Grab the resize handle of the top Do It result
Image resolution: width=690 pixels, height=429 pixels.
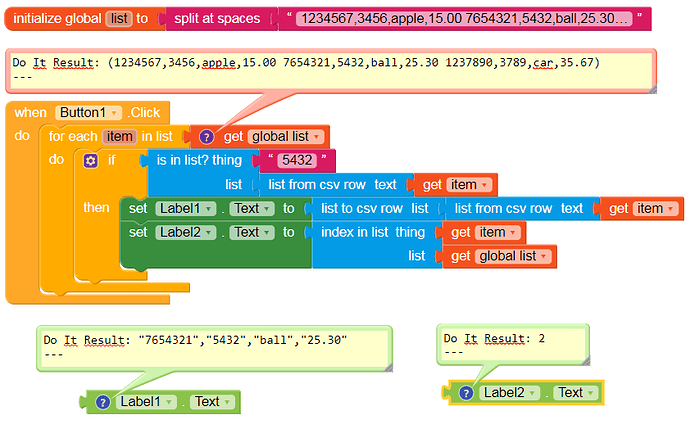[x=653, y=89]
